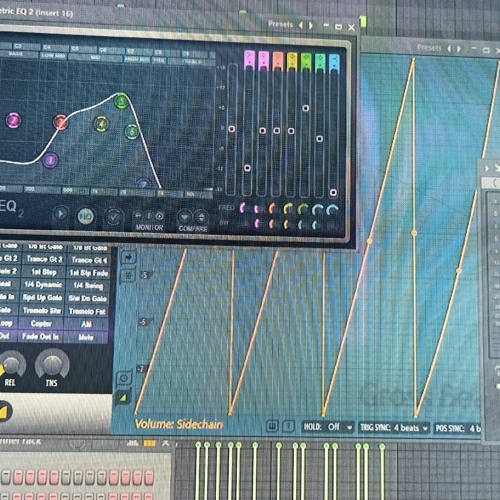The image size is (500, 500).
Task: Open Presets menu of Gross Beat window
Action: [x=429, y=48]
